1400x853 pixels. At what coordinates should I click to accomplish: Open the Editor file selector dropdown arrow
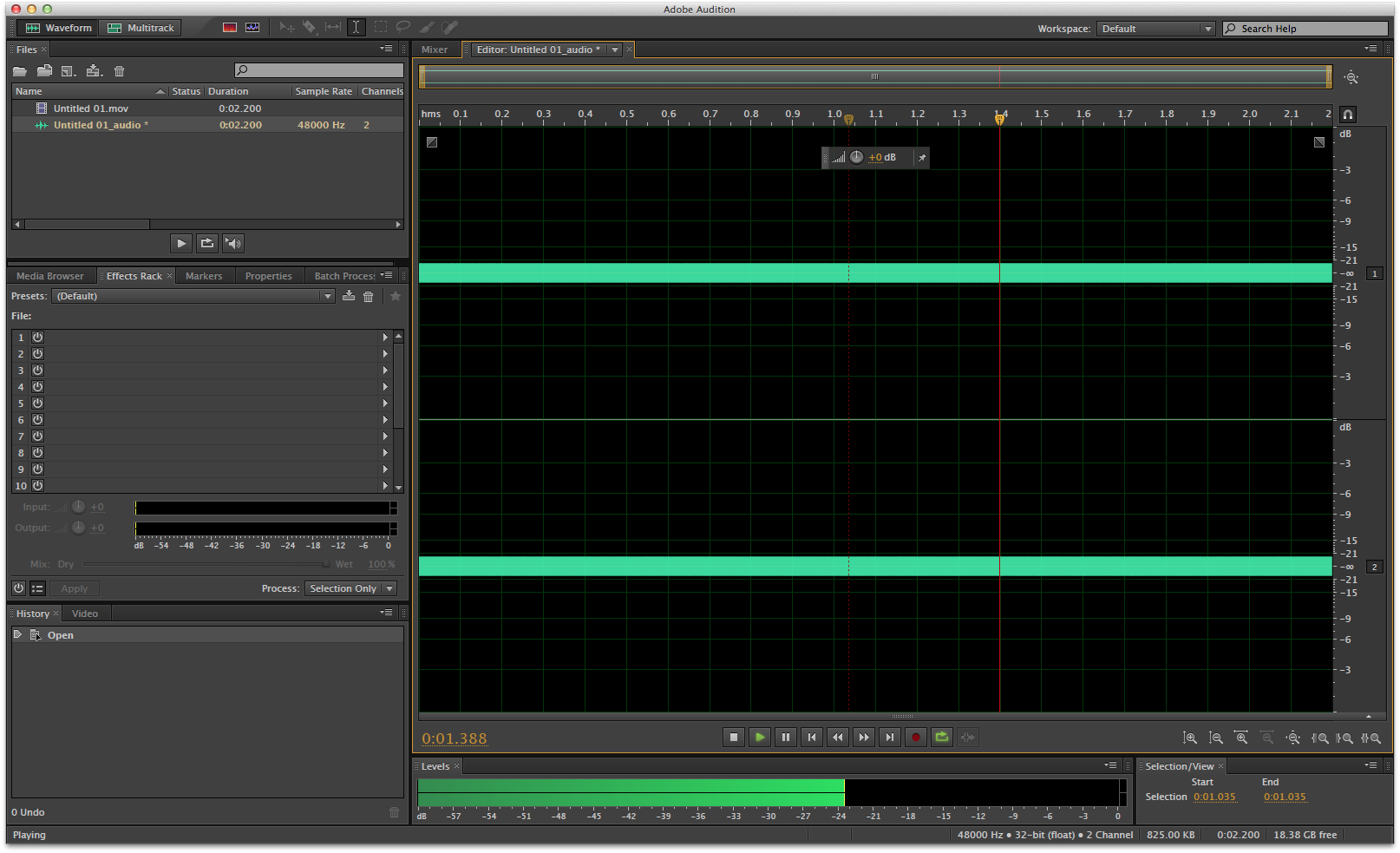615,49
